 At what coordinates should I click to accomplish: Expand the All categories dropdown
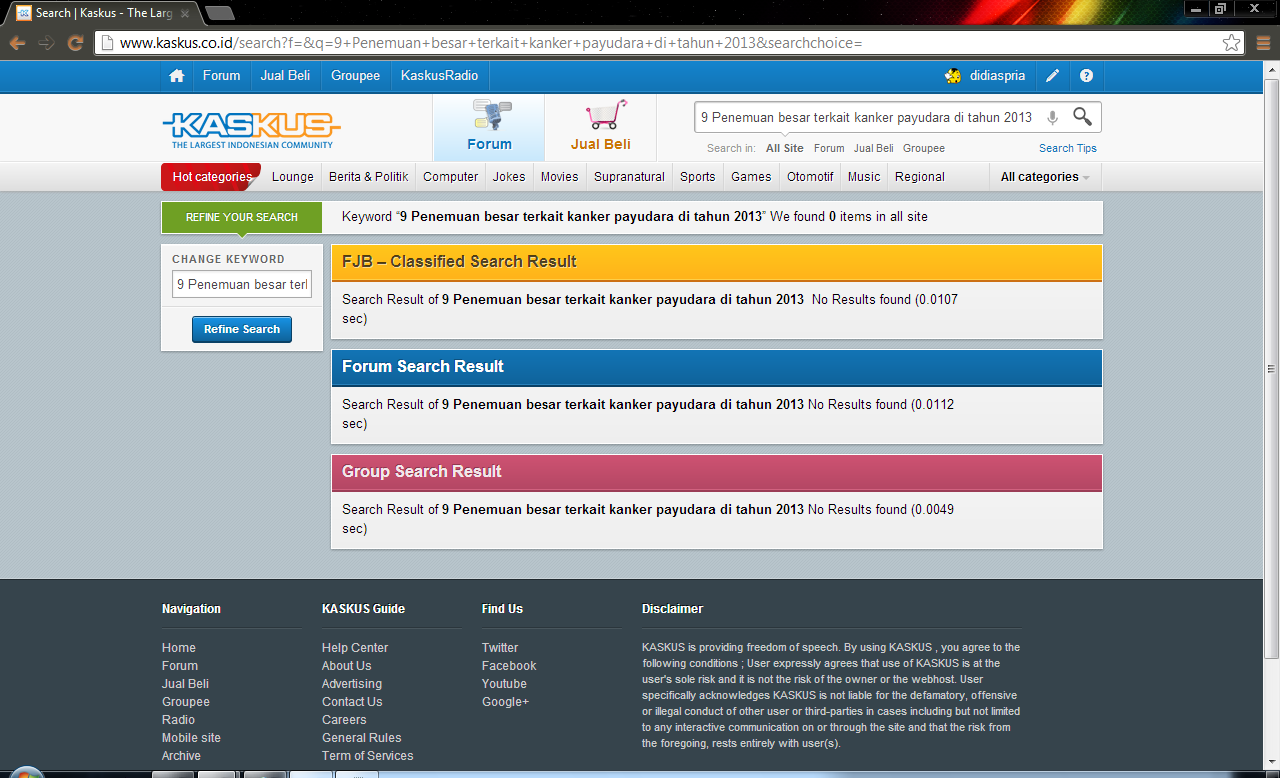tap(1045, 177)
